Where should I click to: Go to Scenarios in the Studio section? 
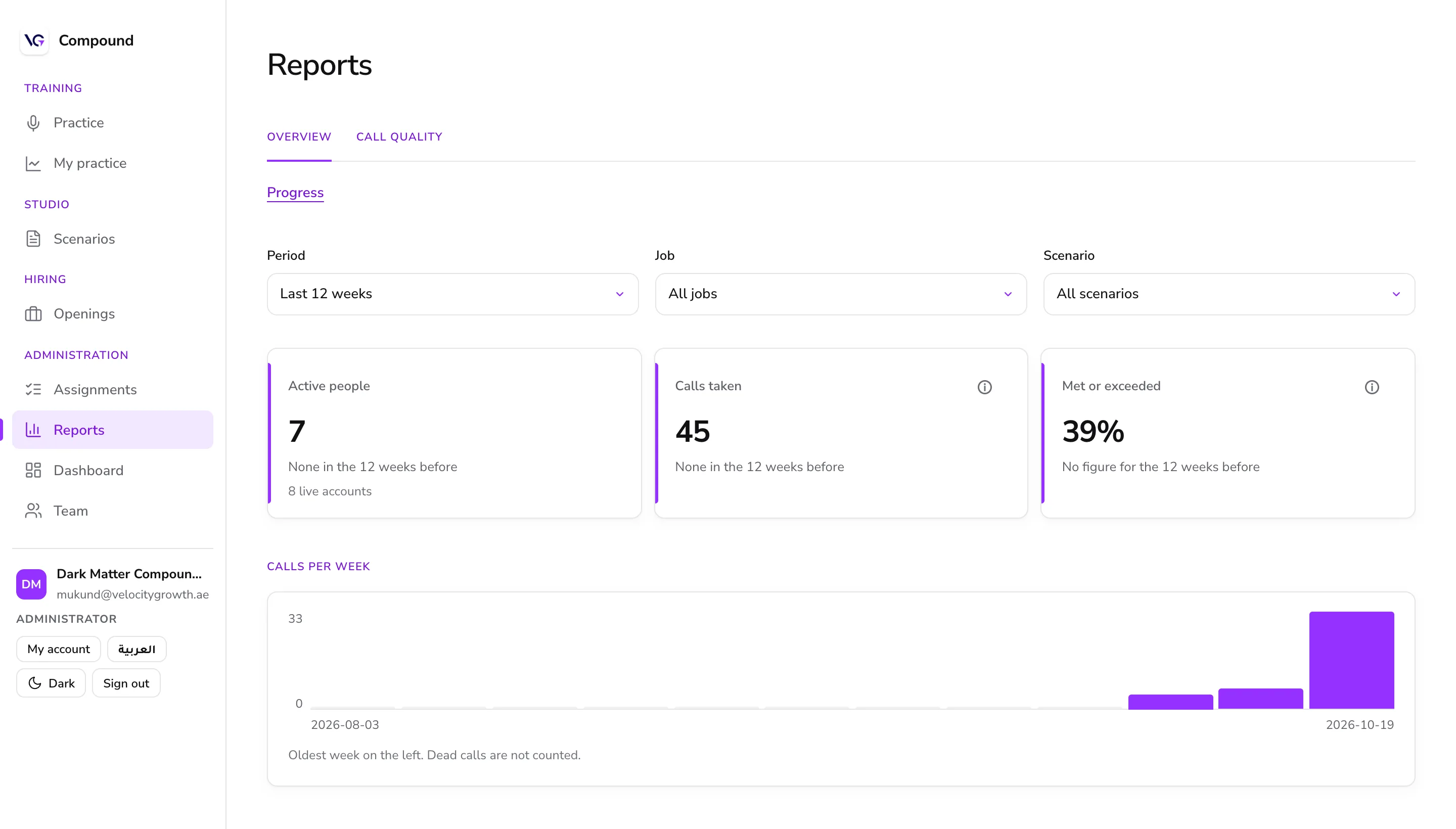click(x=113, y=239)
